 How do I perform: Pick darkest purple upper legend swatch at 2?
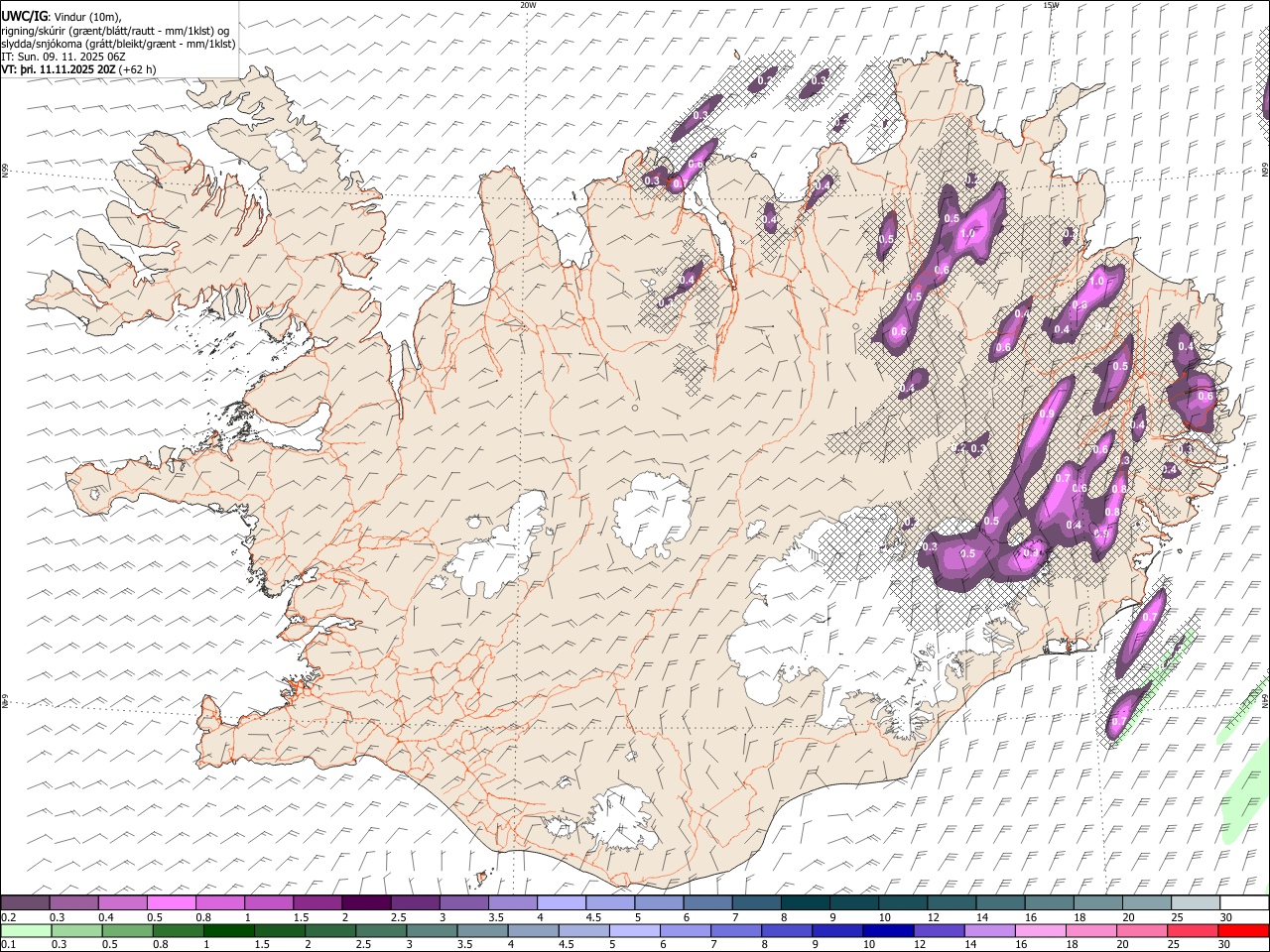click(366, 902)
